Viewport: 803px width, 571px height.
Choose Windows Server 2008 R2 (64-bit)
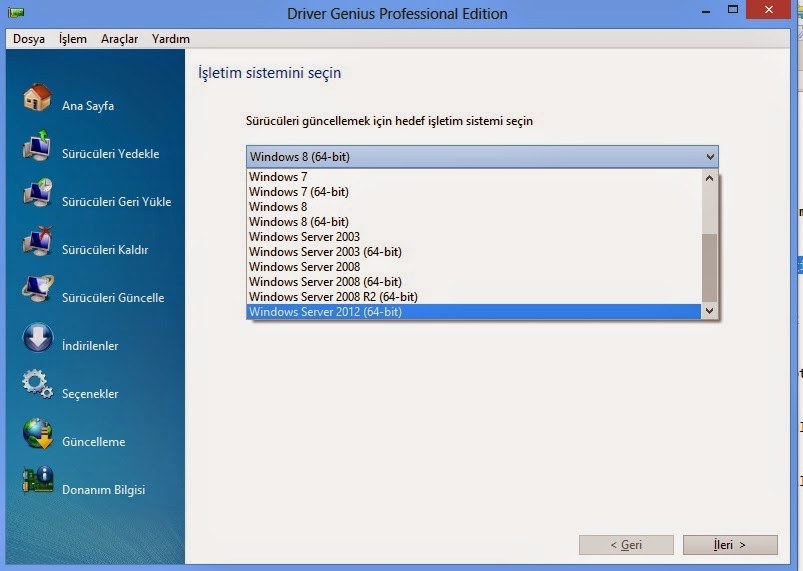point(474,297)
